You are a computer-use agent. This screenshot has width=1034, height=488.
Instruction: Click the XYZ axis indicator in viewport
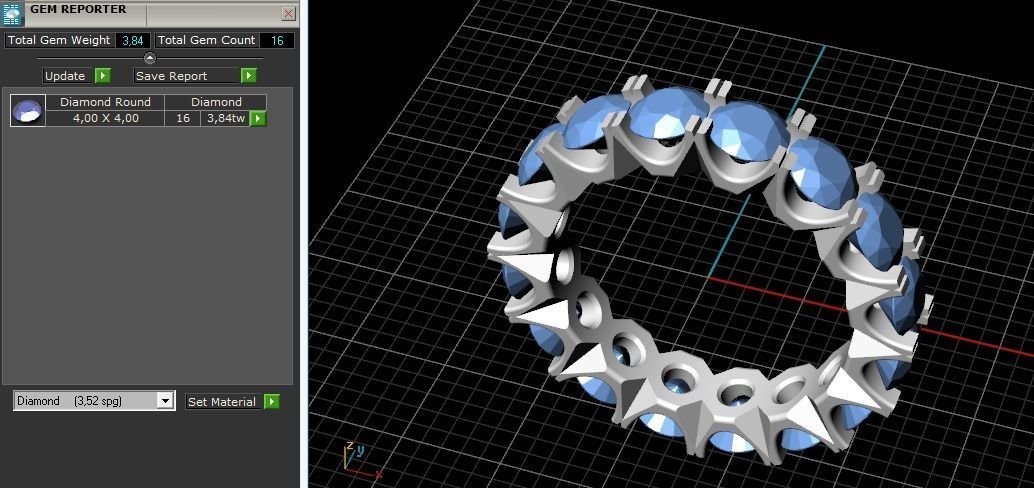(361, 461)
